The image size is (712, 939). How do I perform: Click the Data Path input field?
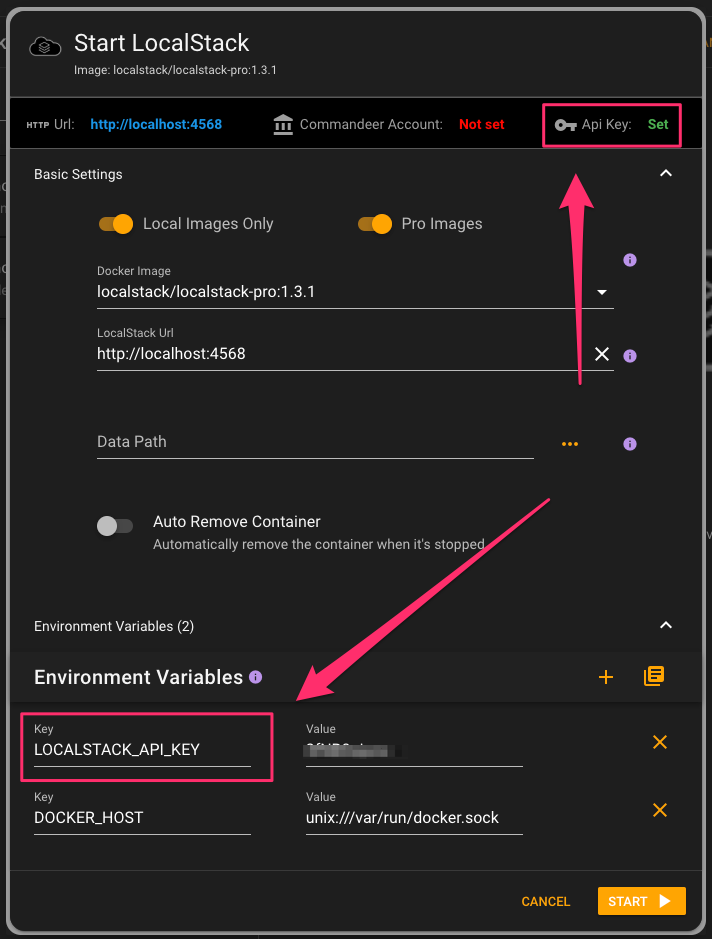pyautogui.click(x=315, y=442)
